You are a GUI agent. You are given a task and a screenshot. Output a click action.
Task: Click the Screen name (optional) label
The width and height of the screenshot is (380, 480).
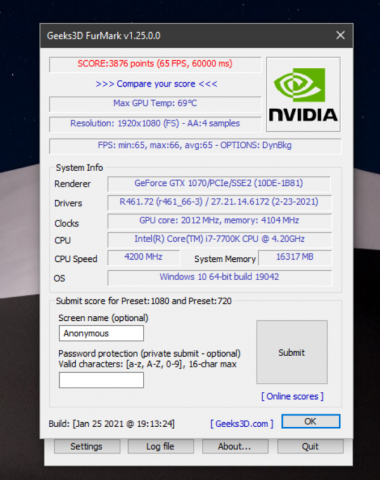tap(103, 318)
